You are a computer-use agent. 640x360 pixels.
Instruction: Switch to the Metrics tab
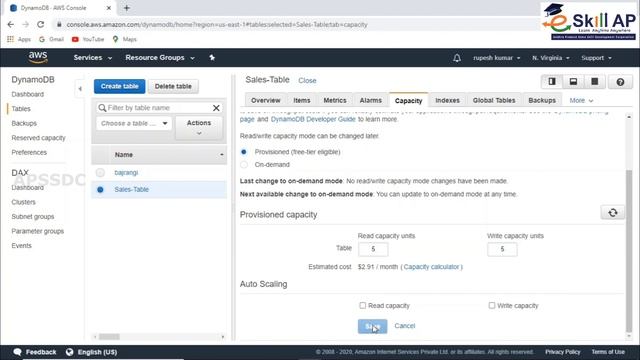click(x=335, y=100)
